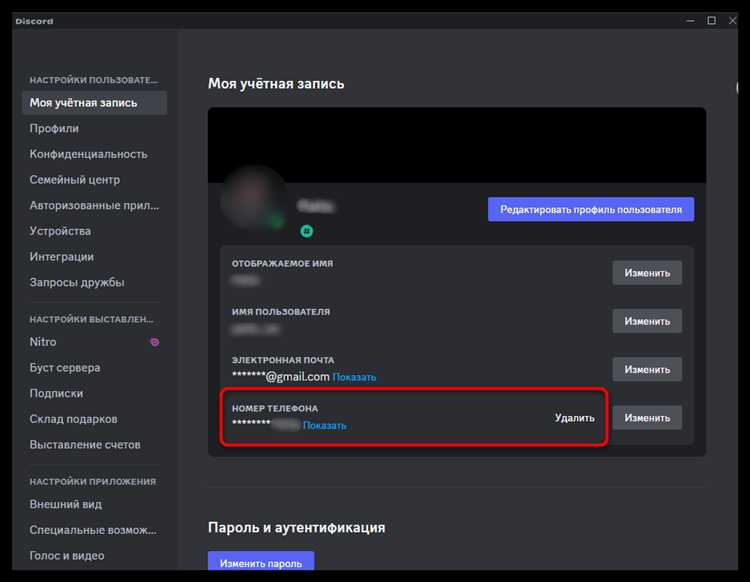
Task: Open Авторизованные приложения section
Action: click(94, 205)
